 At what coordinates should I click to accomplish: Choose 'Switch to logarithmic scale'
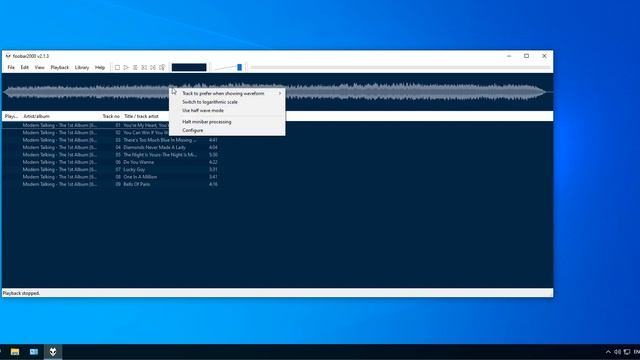tap(227, 102)
